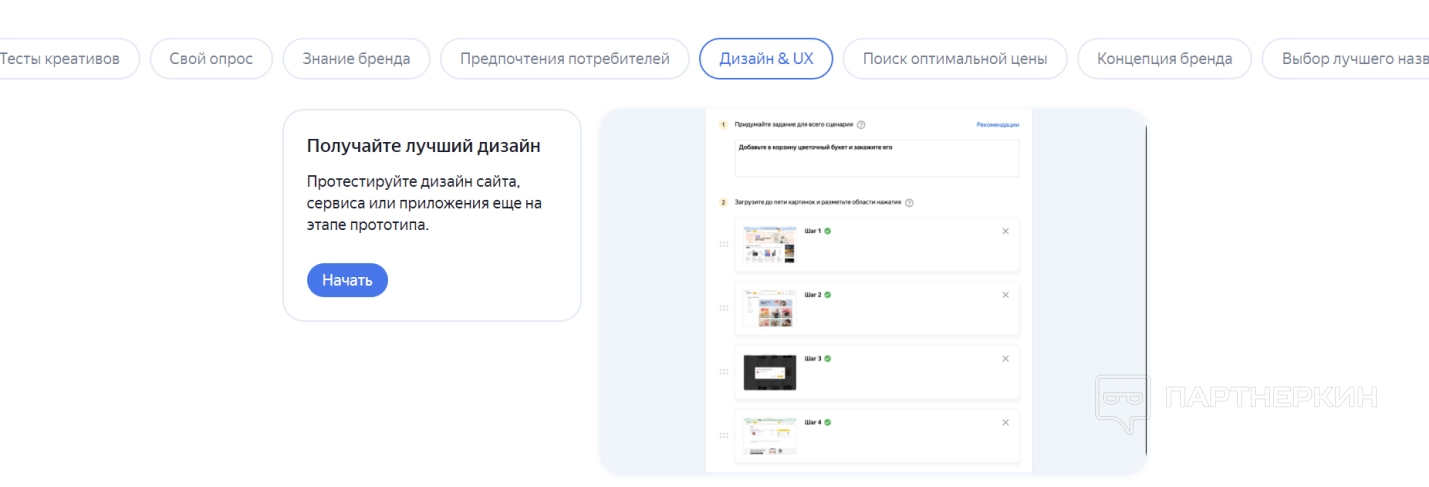Click the drag handle for Шаг 1
Viewport: 1429px width, 487px height.
[x=724, y=244]
